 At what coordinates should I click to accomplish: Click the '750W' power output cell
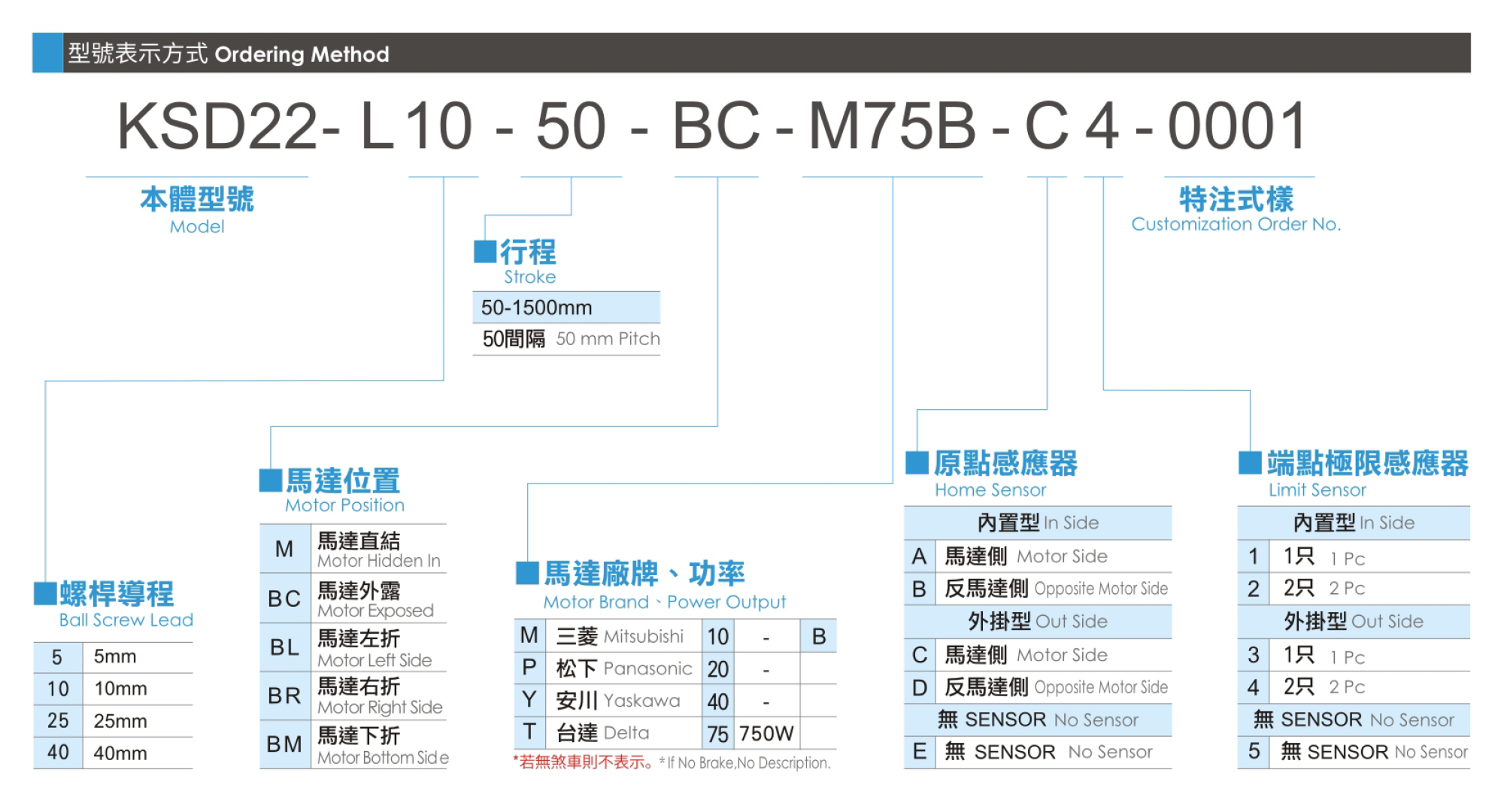[x=767, y=733]
